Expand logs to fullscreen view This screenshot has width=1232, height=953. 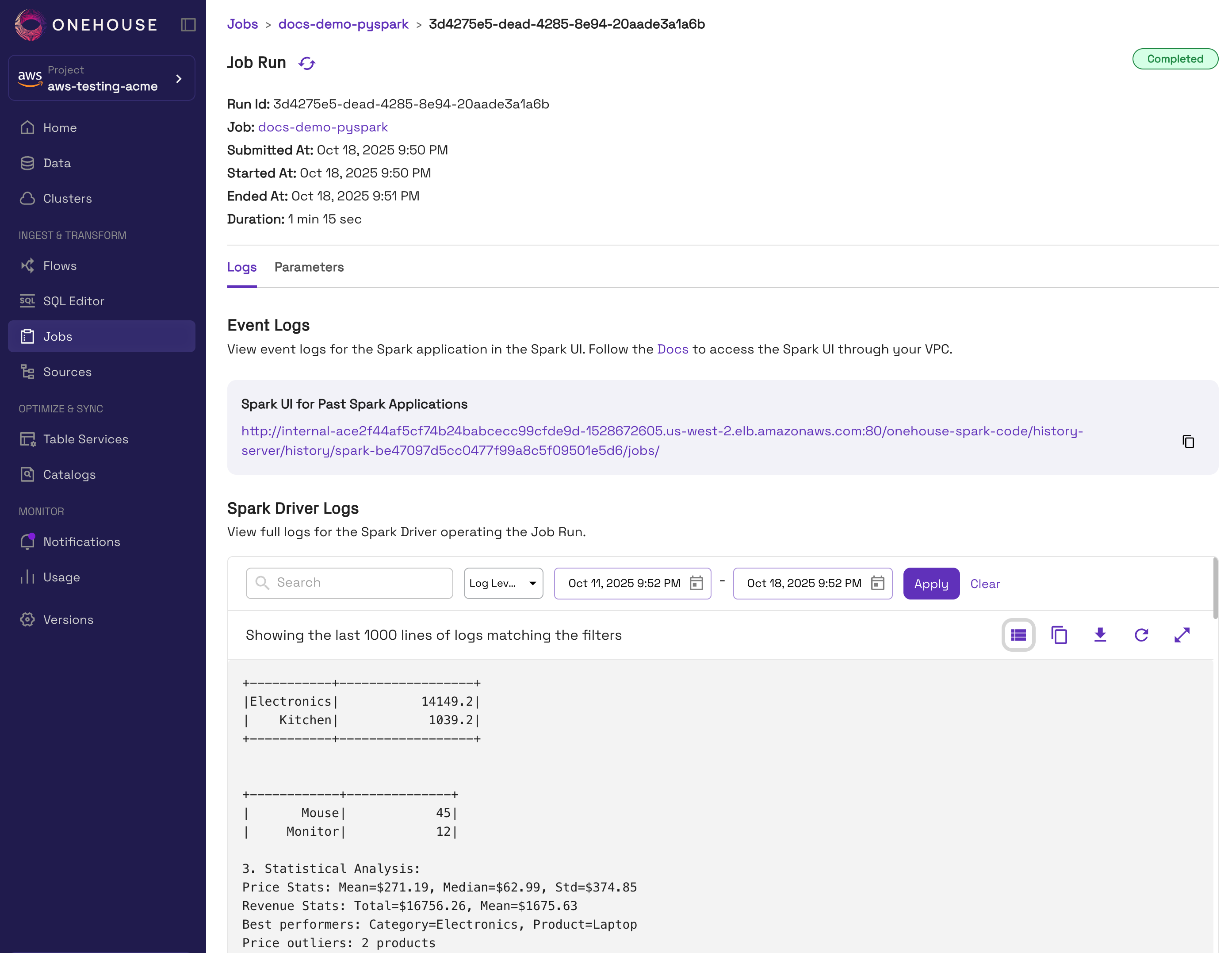pyautogui.click(x=1182, y=635)
